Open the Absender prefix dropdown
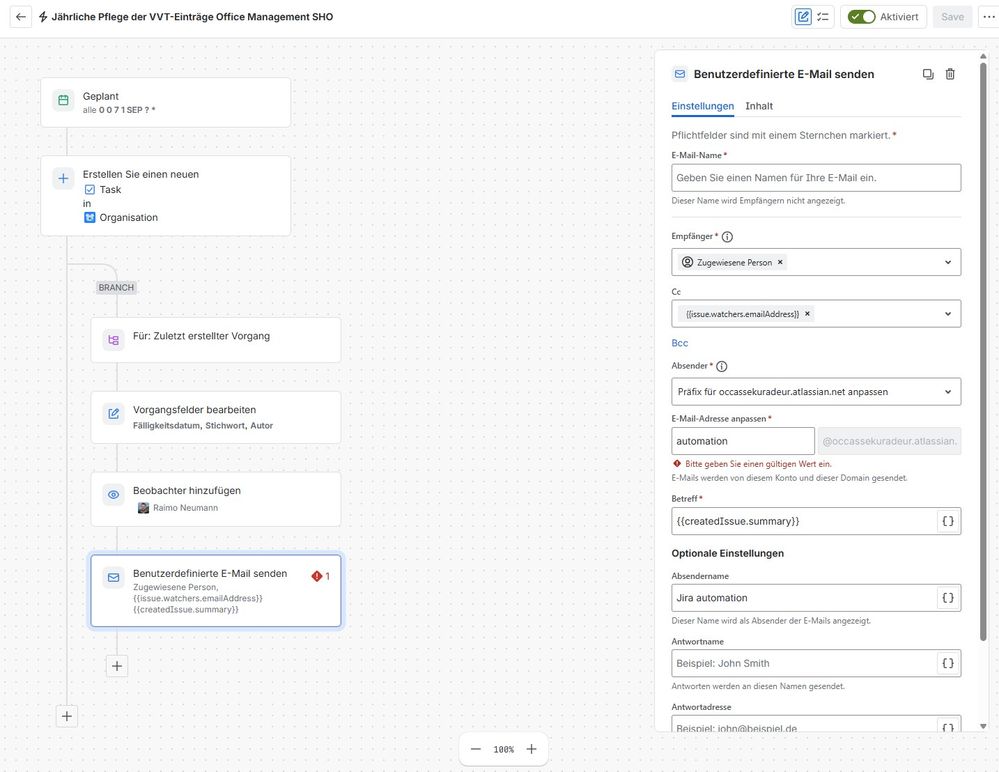This screenshot has height=772, width=999. tap(816, 392)
